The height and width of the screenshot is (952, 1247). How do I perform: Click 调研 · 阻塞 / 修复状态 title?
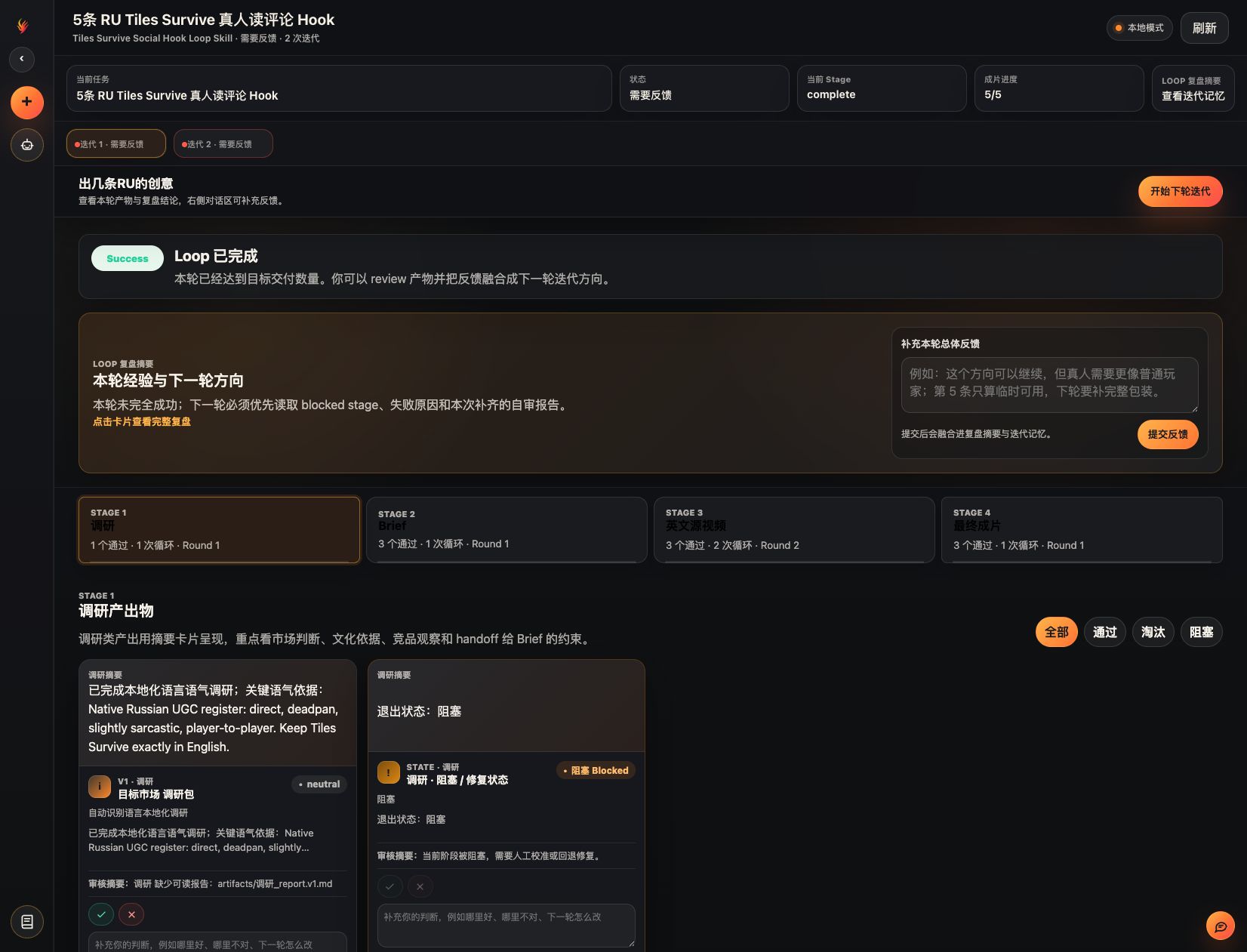point(457,780)
